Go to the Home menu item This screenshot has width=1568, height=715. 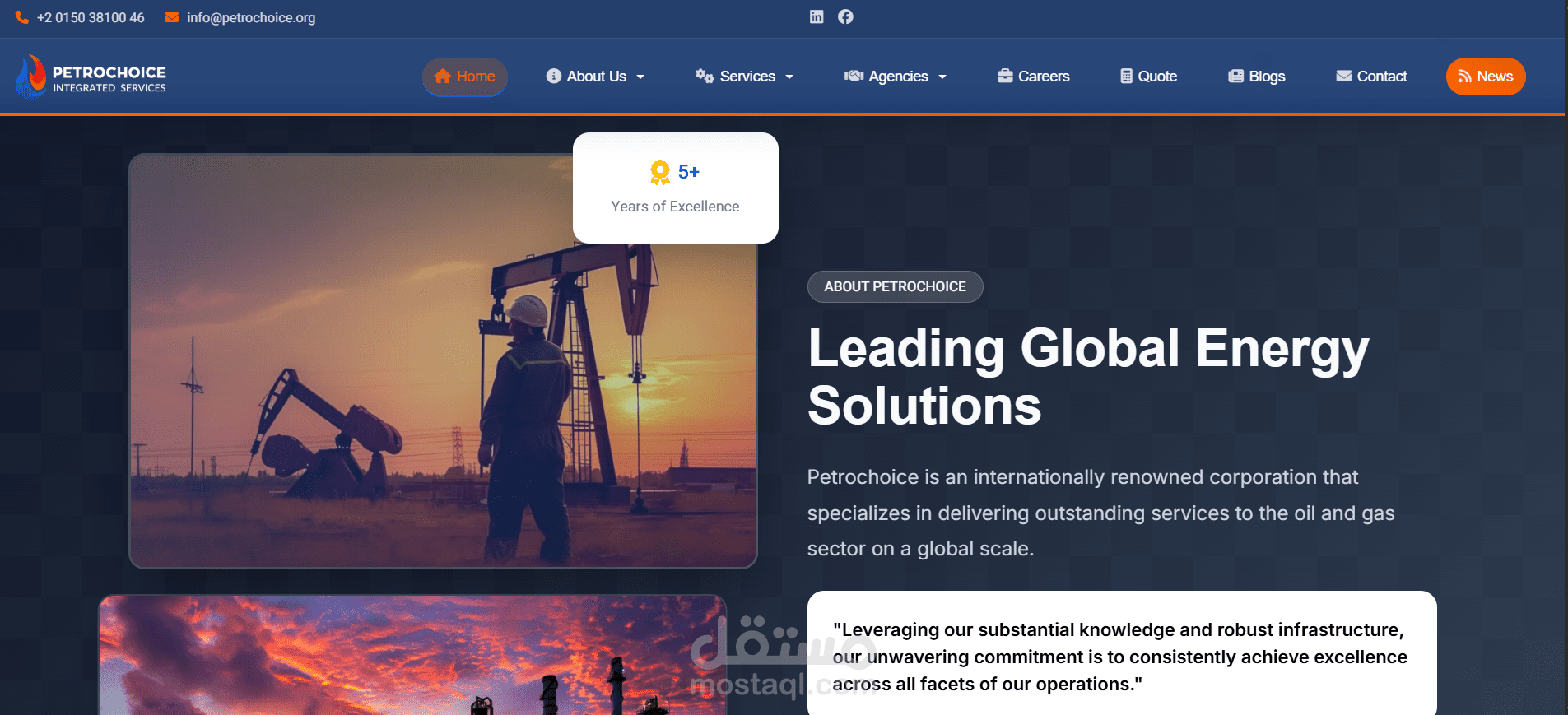coord(465,77)
